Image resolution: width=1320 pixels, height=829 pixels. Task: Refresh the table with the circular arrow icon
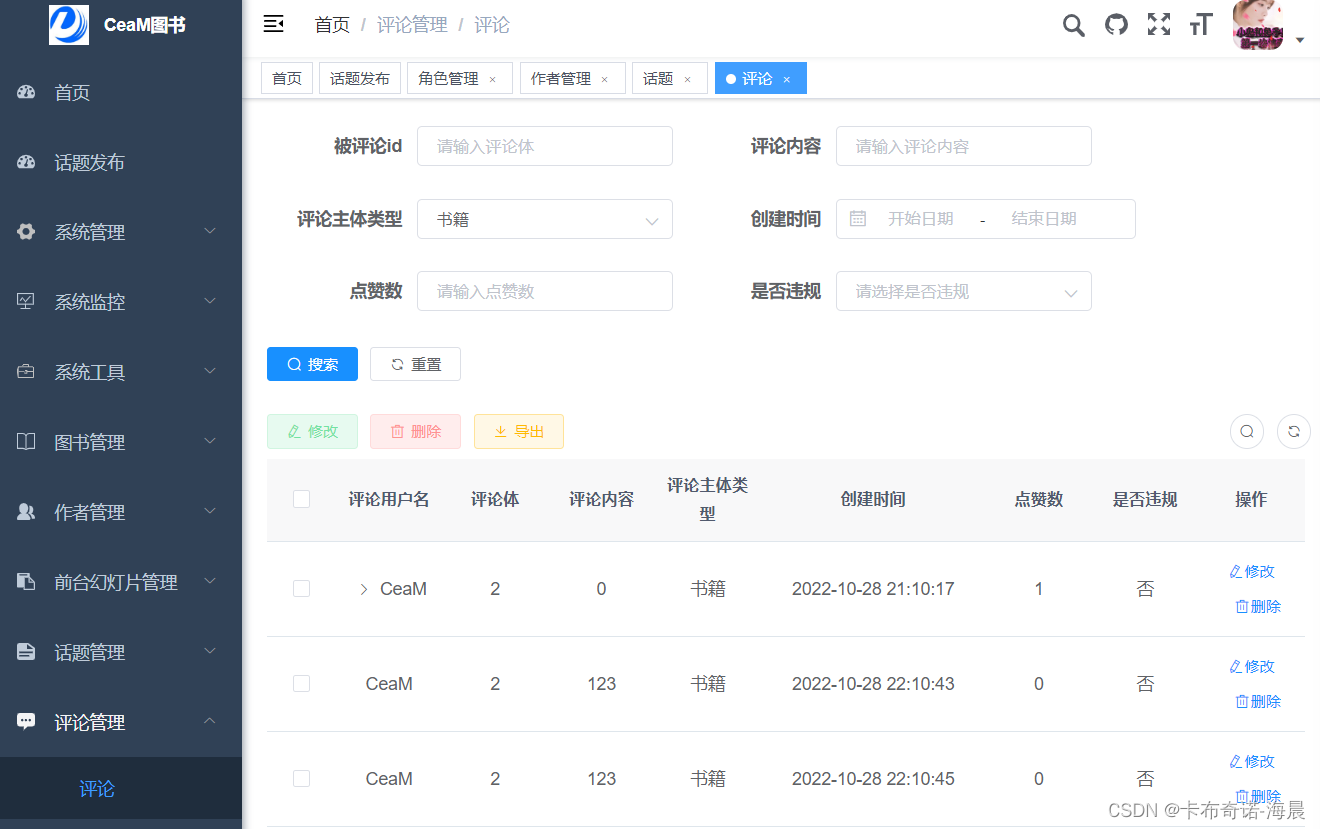[1293, 431]
